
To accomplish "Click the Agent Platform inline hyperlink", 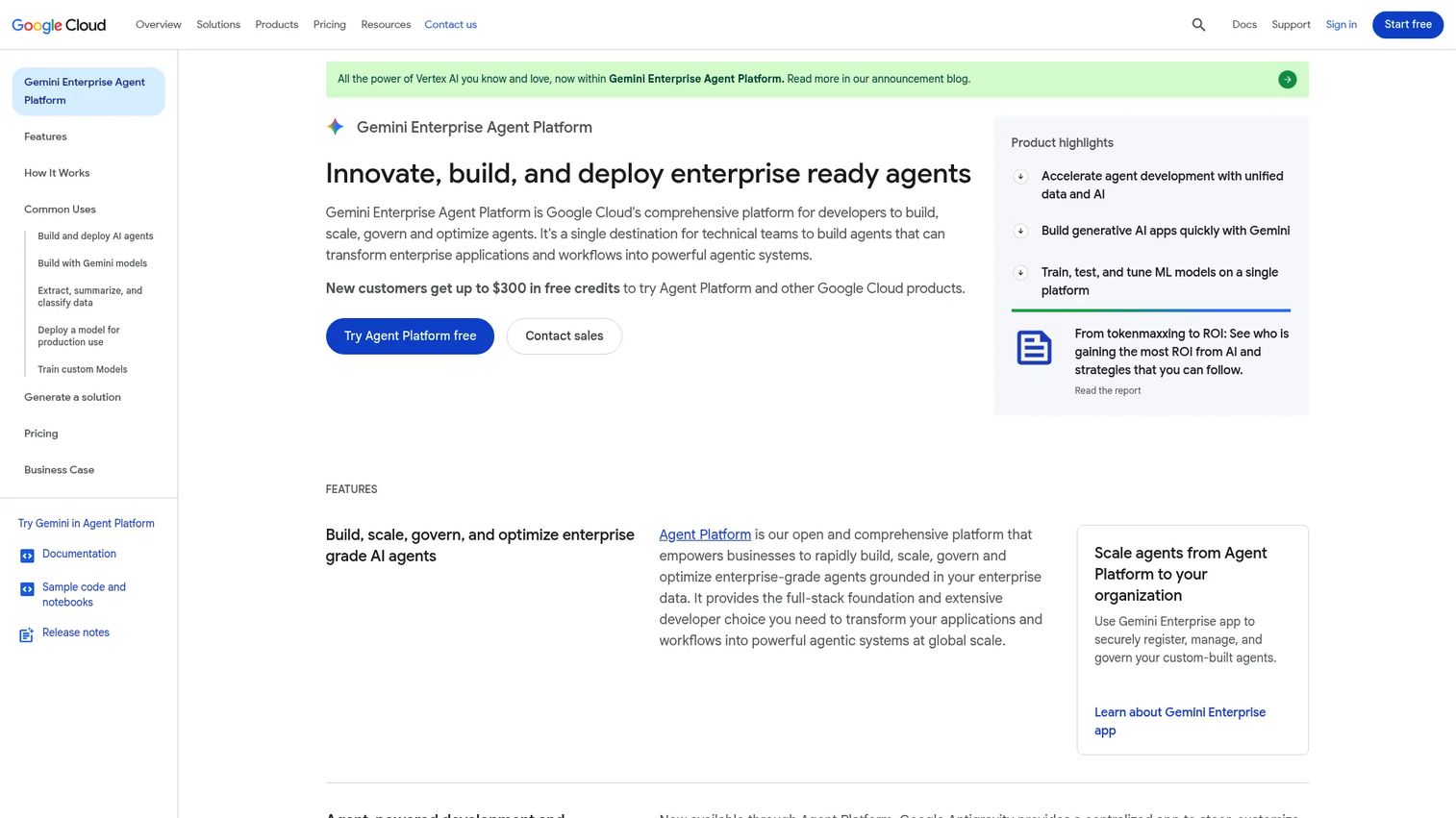I will (705, 534).
